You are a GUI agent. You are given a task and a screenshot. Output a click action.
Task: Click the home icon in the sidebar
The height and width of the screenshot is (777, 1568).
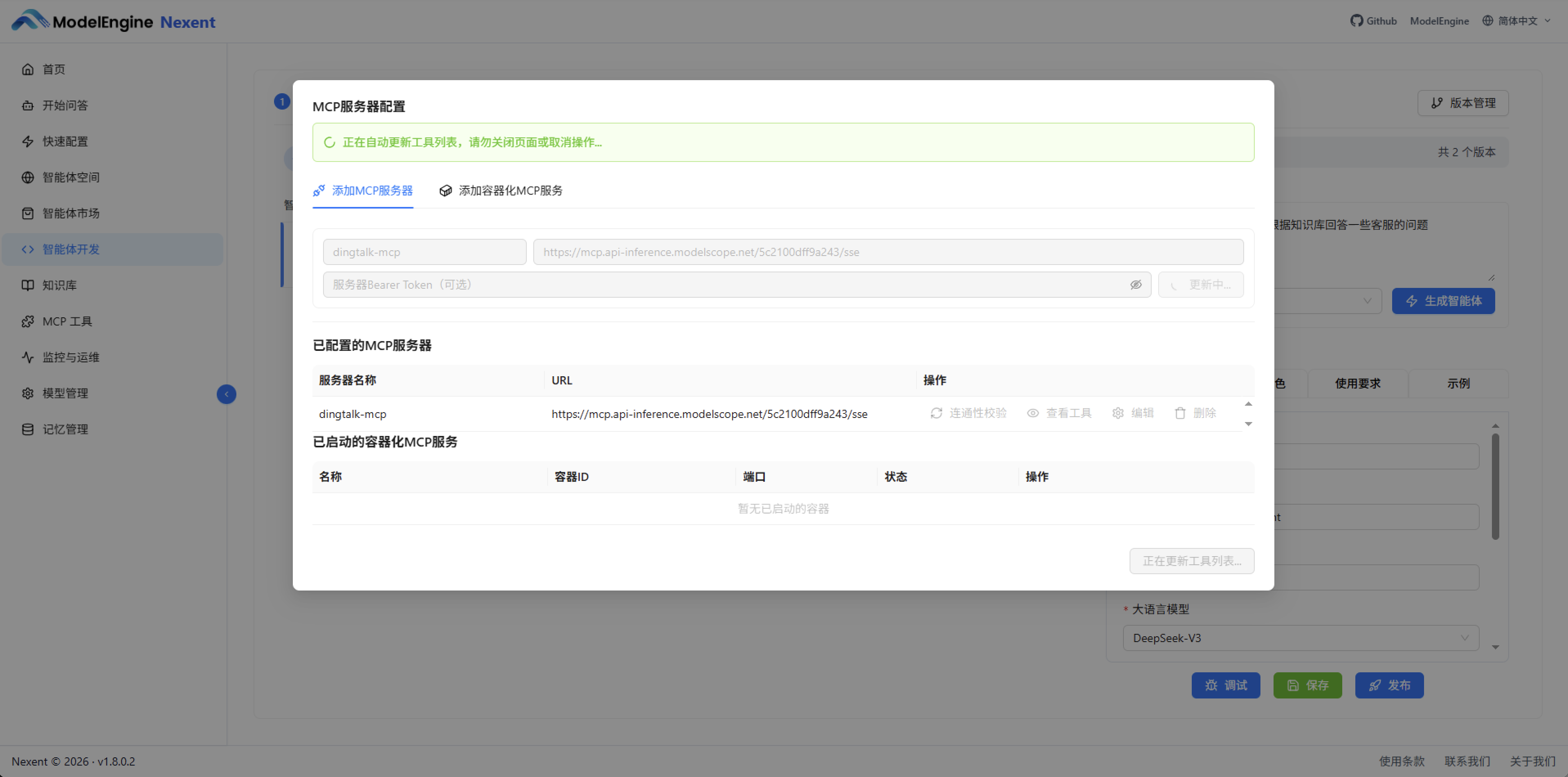27,70
